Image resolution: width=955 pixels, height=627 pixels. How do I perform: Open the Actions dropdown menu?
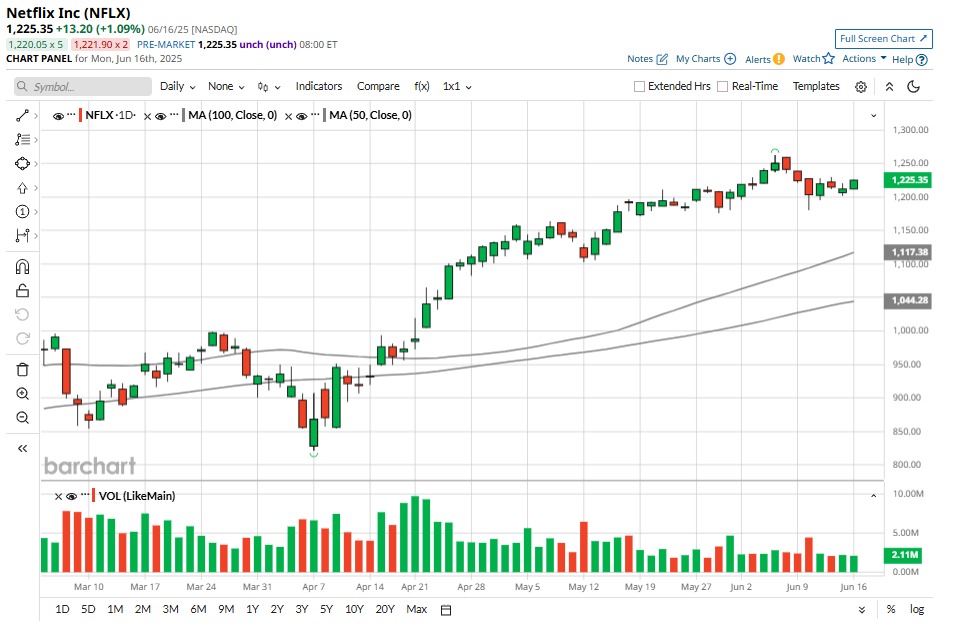(864, 59)
